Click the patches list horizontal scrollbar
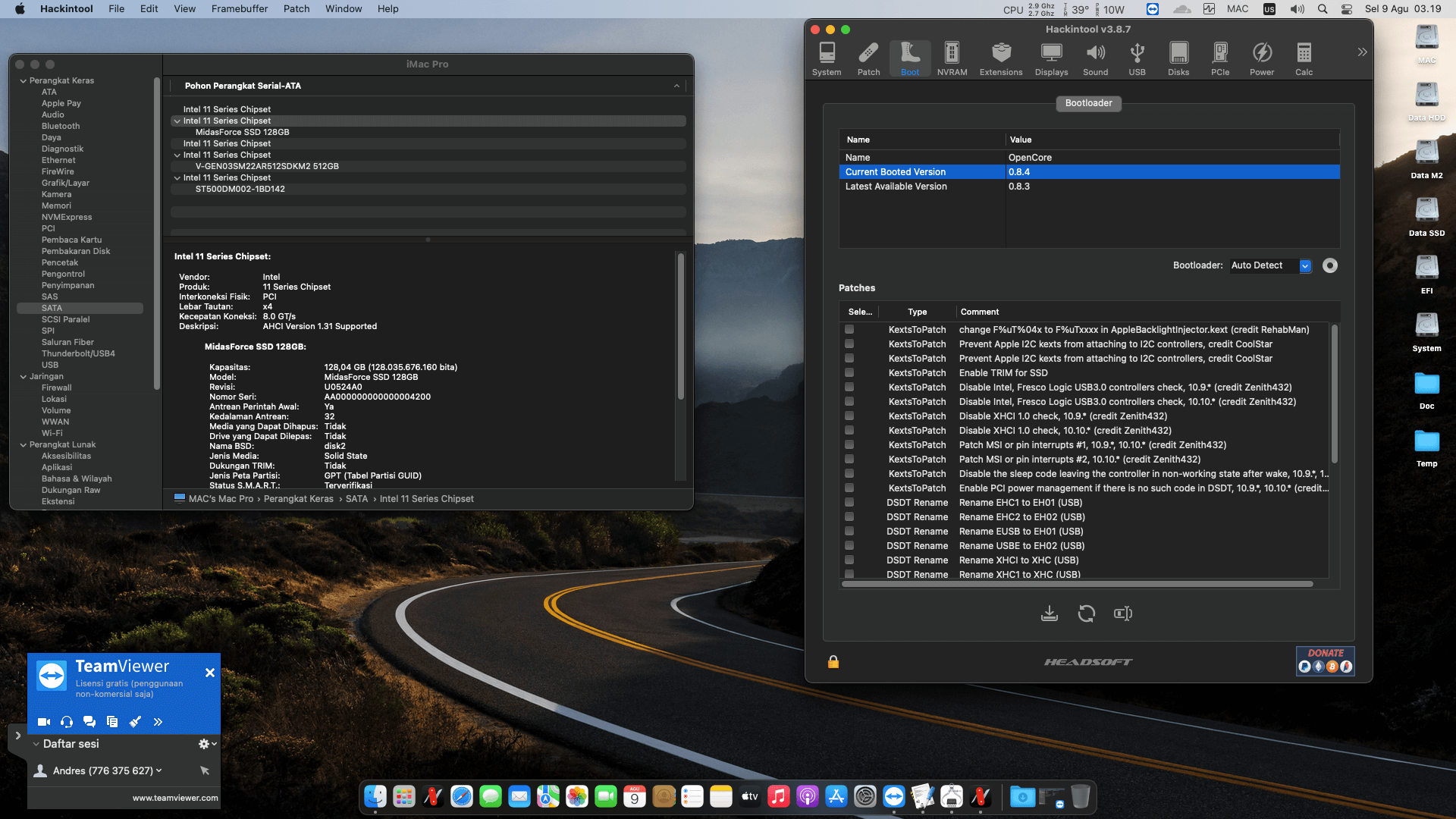Image resolution: width=1456 pixels, height=819 pixels. coord(1077,584)
